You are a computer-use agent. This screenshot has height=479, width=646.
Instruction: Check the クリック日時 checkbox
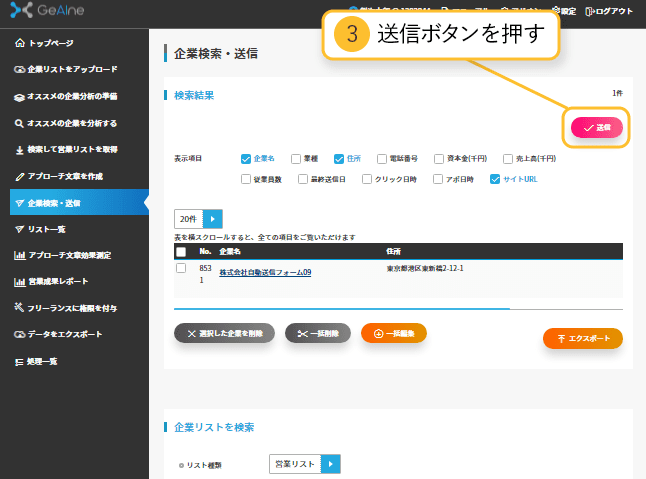[367, 179]
